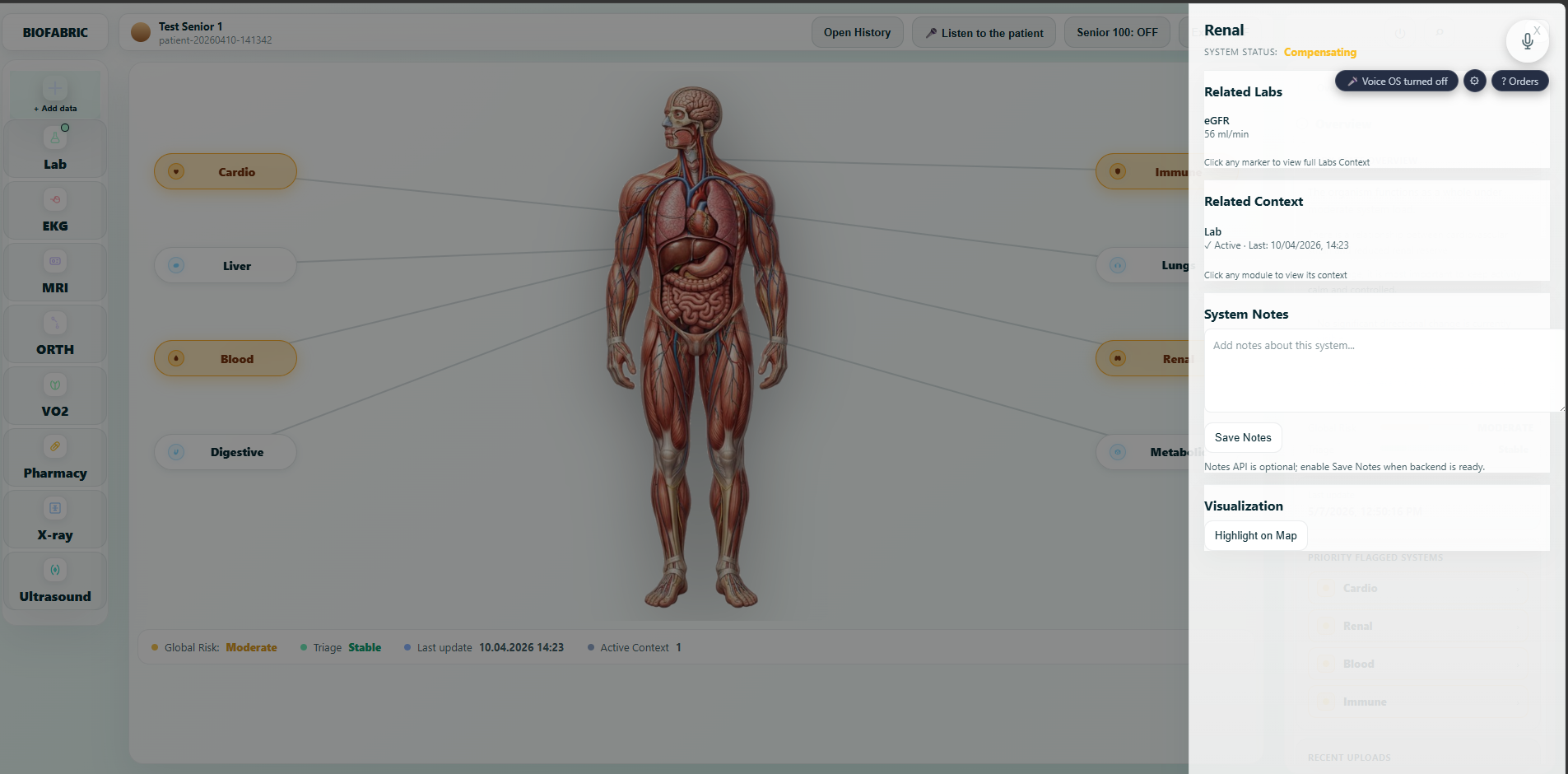1568x774 pixels.
Task: Click the BIOFABRIC logo button
Action: (x=55, y=32)
